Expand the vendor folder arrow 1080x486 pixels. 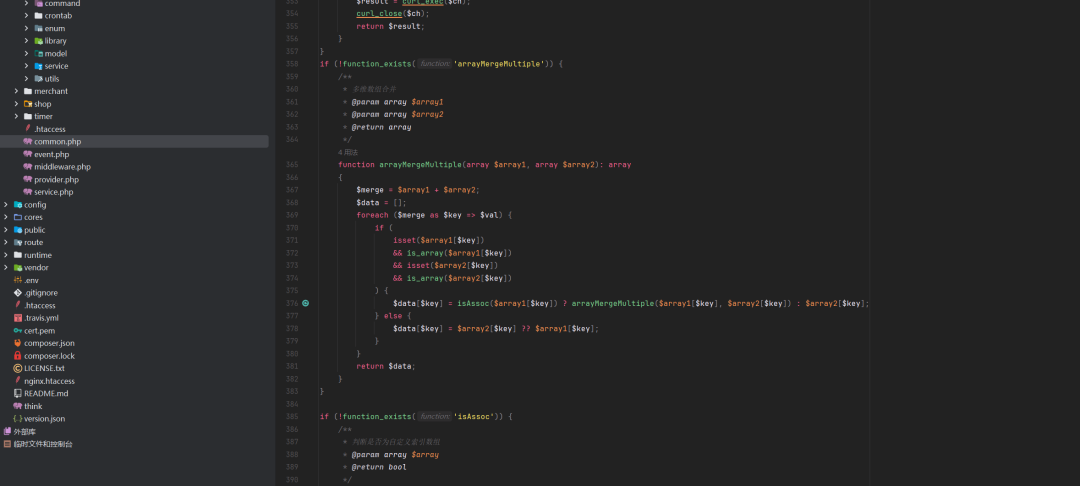pos(6,268)
